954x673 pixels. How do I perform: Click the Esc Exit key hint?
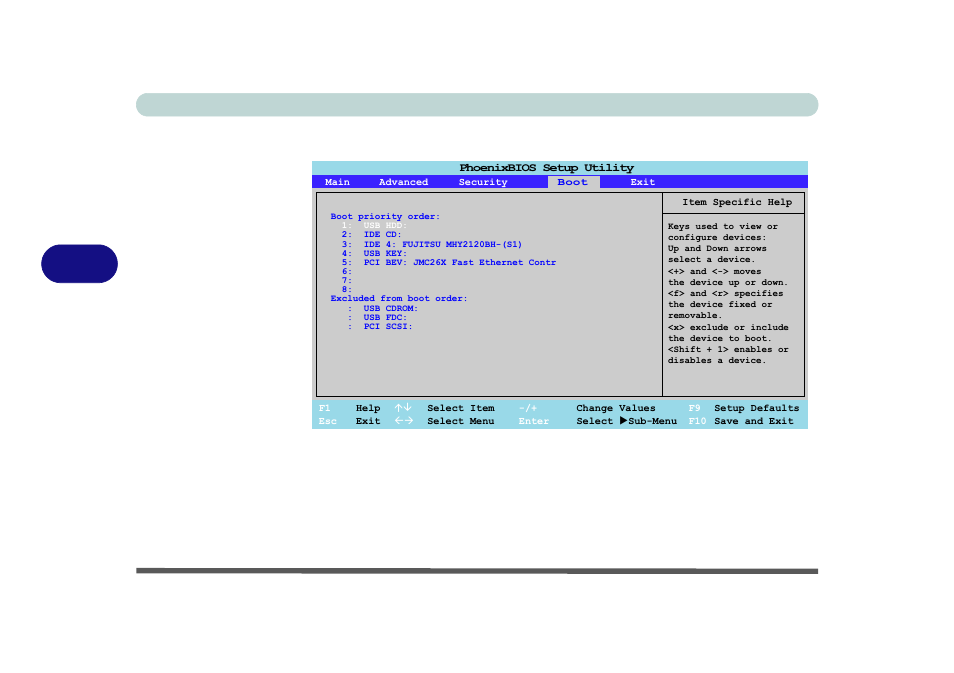349,421
